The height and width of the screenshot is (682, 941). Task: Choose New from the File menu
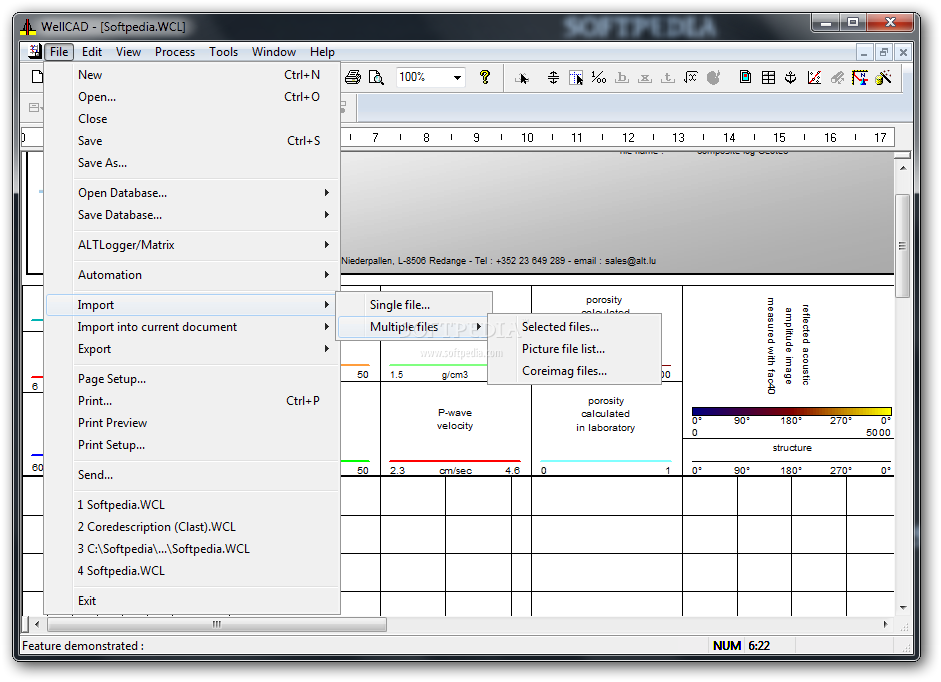tap(193, 75)
